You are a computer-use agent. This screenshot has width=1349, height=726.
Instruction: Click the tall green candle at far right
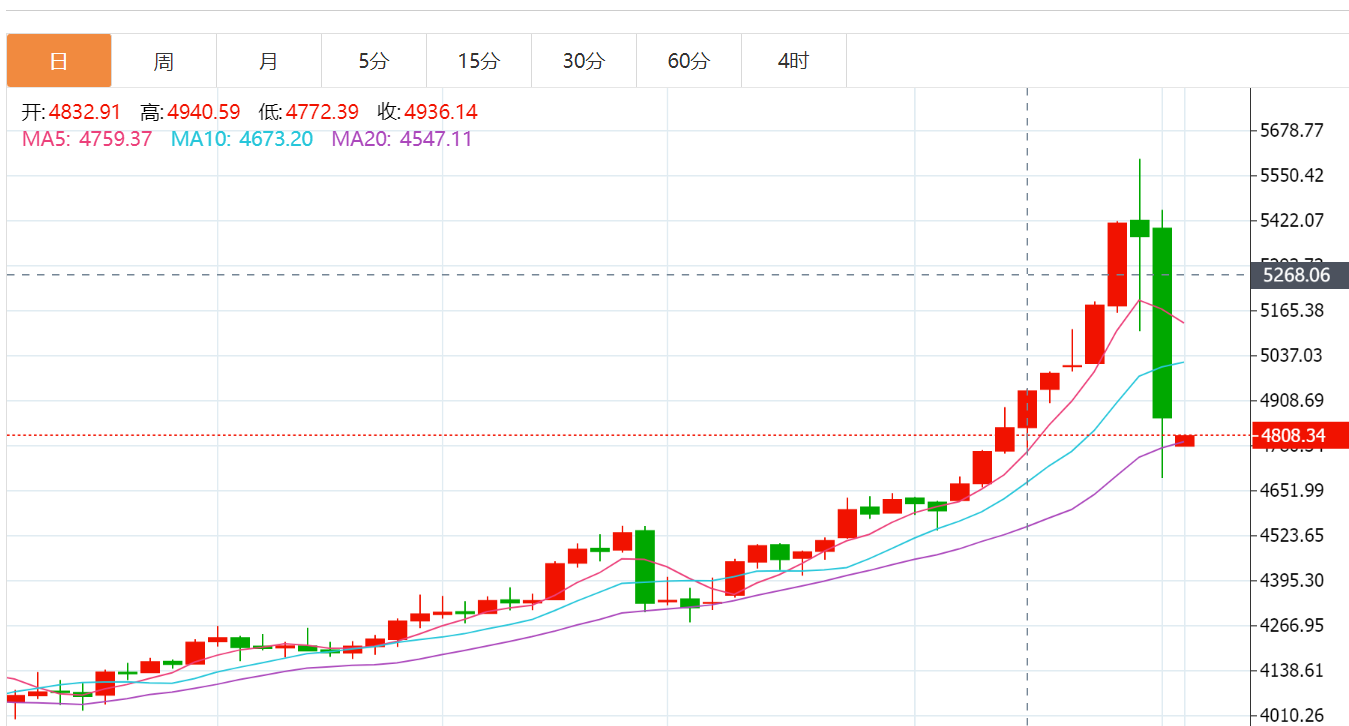pos(1162,320)
